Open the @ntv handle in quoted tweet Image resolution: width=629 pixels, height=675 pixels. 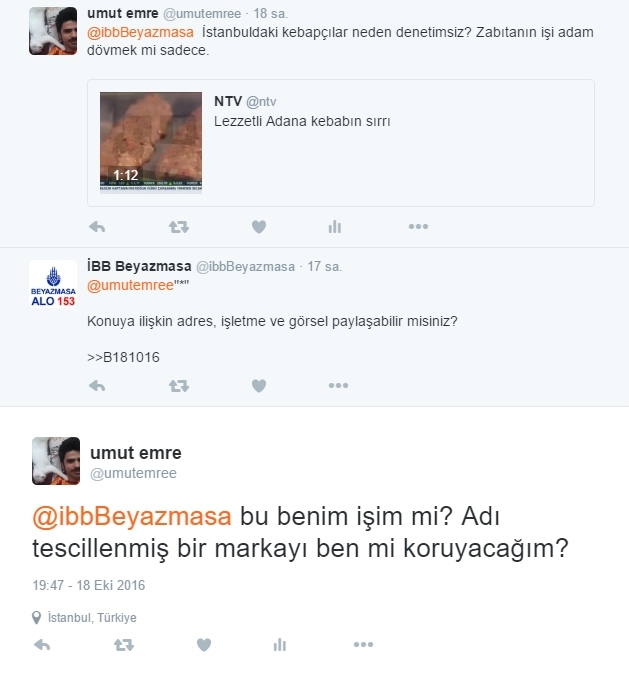[x=261, y=102]
